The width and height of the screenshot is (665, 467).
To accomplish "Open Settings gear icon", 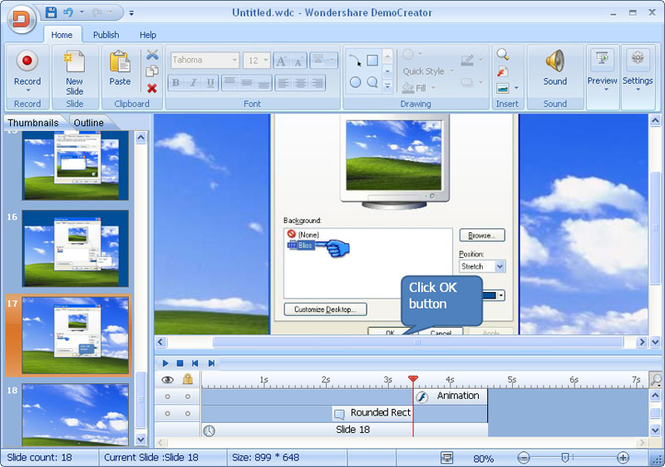I will pos(637,59).
